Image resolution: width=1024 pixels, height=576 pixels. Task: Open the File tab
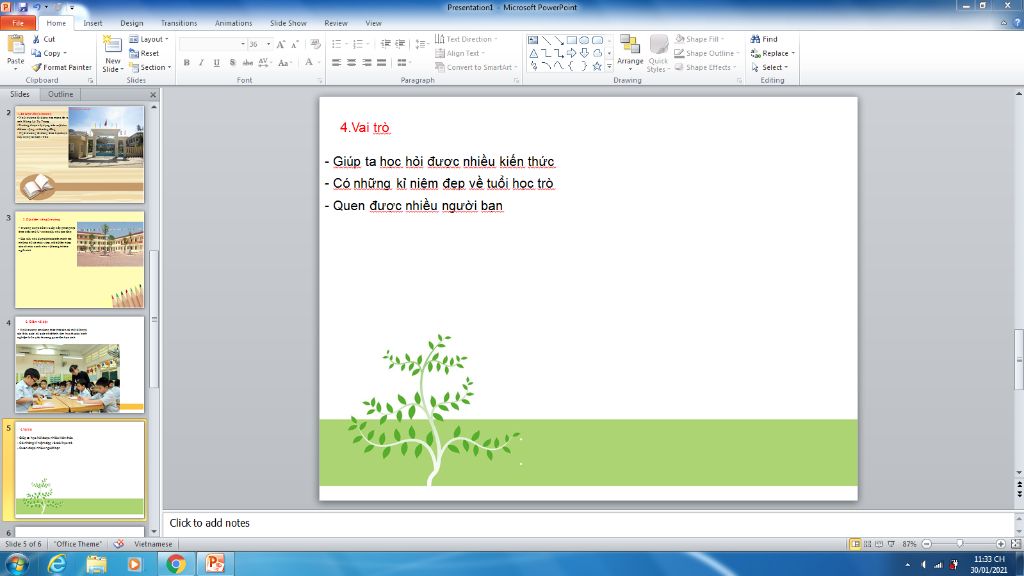(18, 23)
